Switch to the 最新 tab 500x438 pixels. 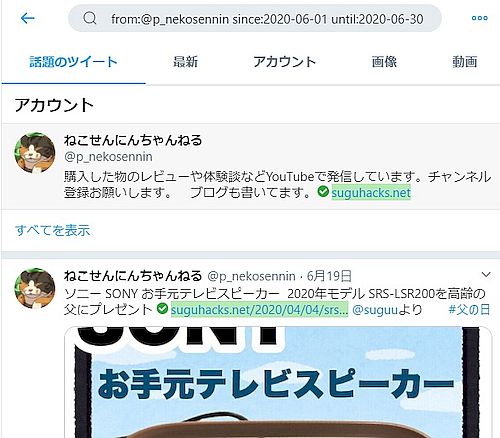(x=185, y=62)
